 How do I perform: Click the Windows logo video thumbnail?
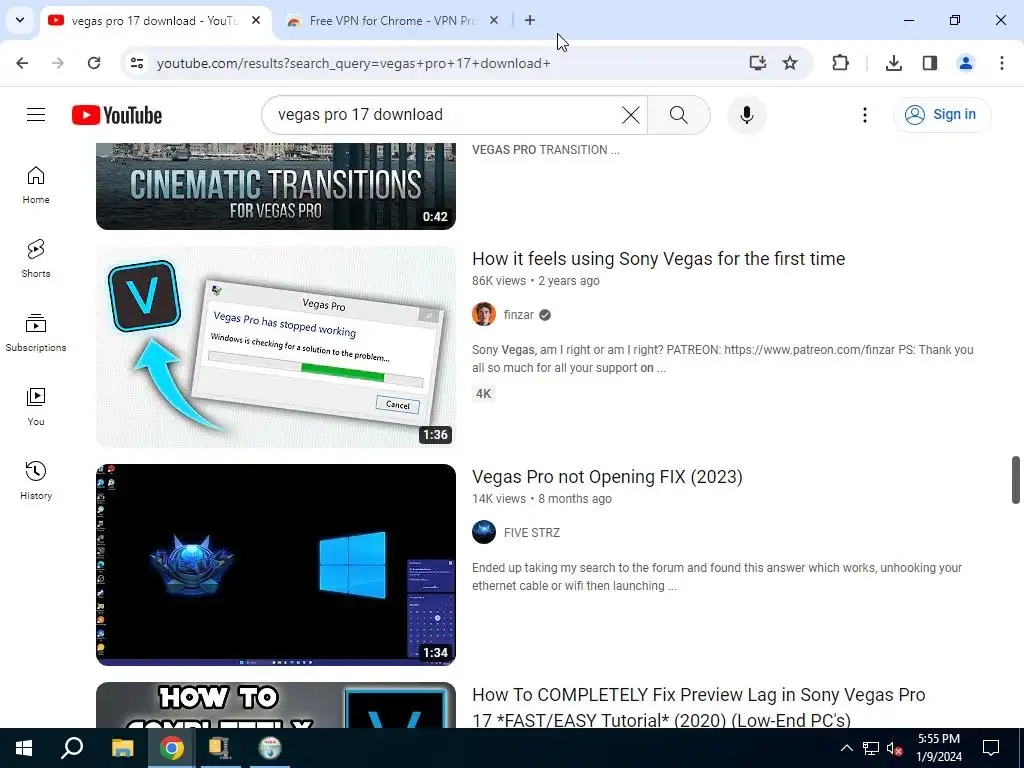(x=276, y=565)
